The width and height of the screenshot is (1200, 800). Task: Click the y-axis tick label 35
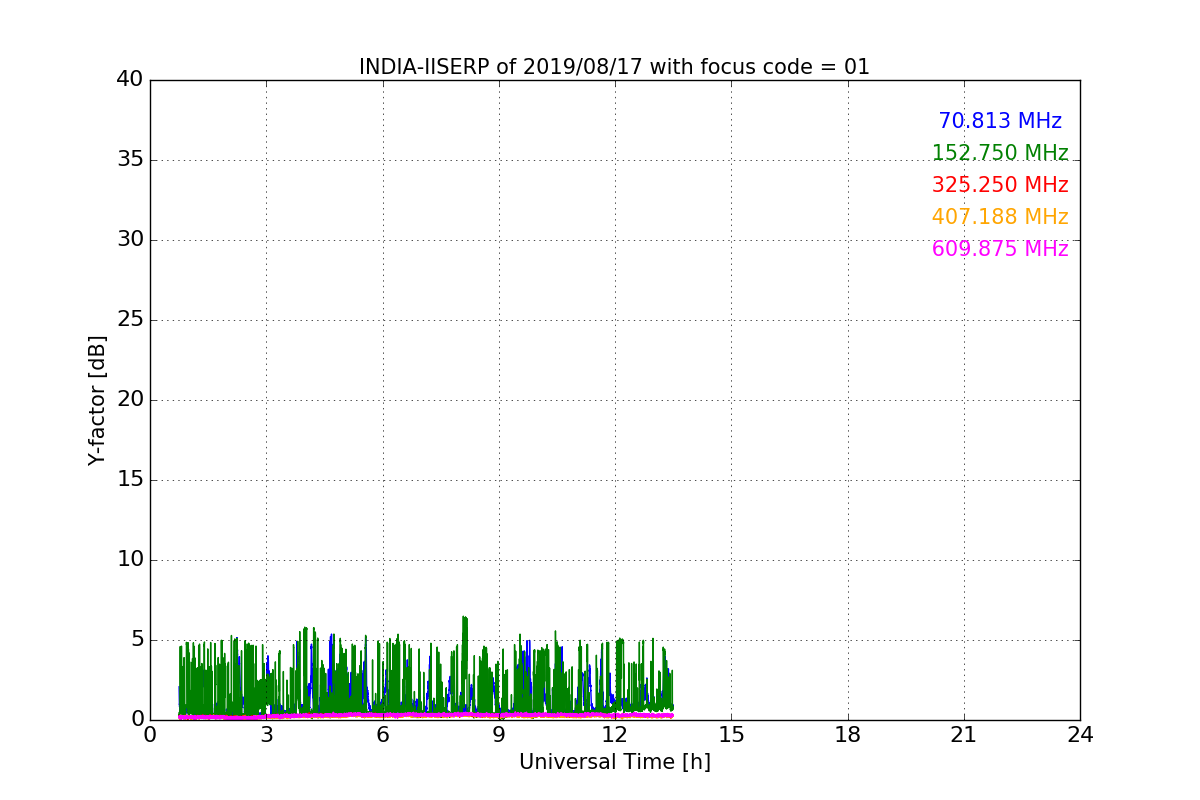pos(130,160)
